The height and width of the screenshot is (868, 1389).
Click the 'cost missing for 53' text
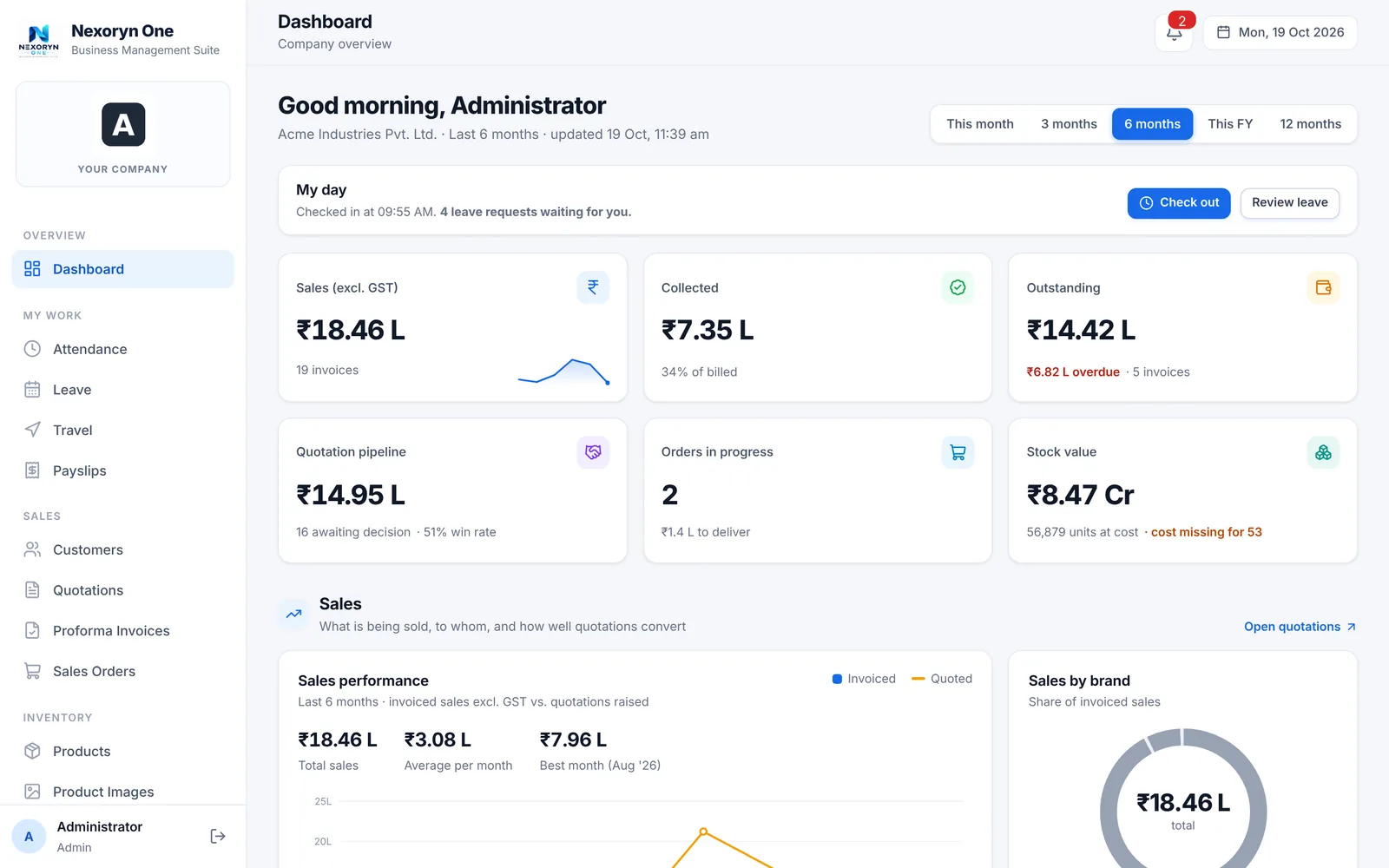[1207, 532]
